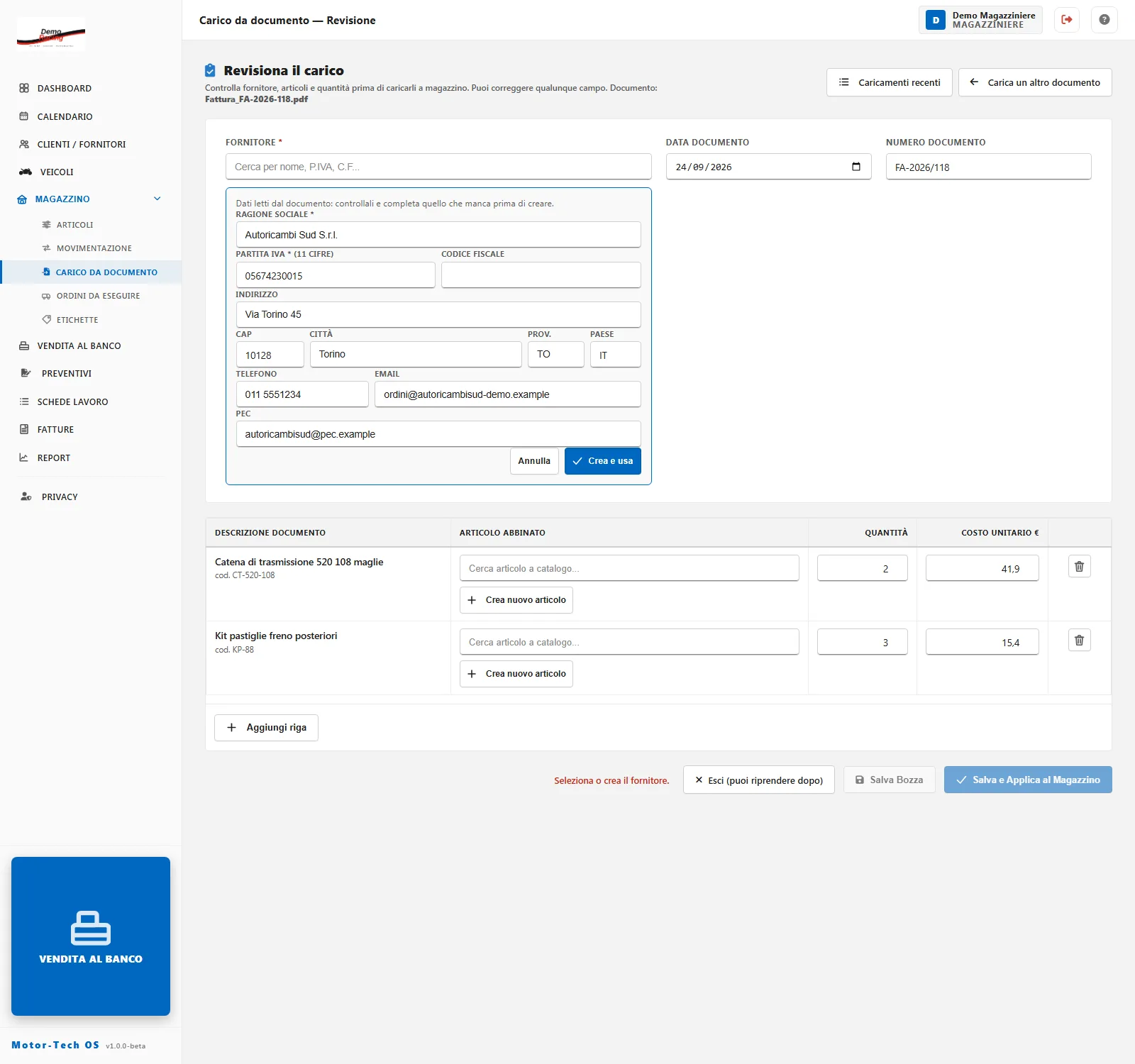Click the user avatar D badge
Image resolution: width=1135 pixels, height=1064 pixels.
click(x=936, y=20)
